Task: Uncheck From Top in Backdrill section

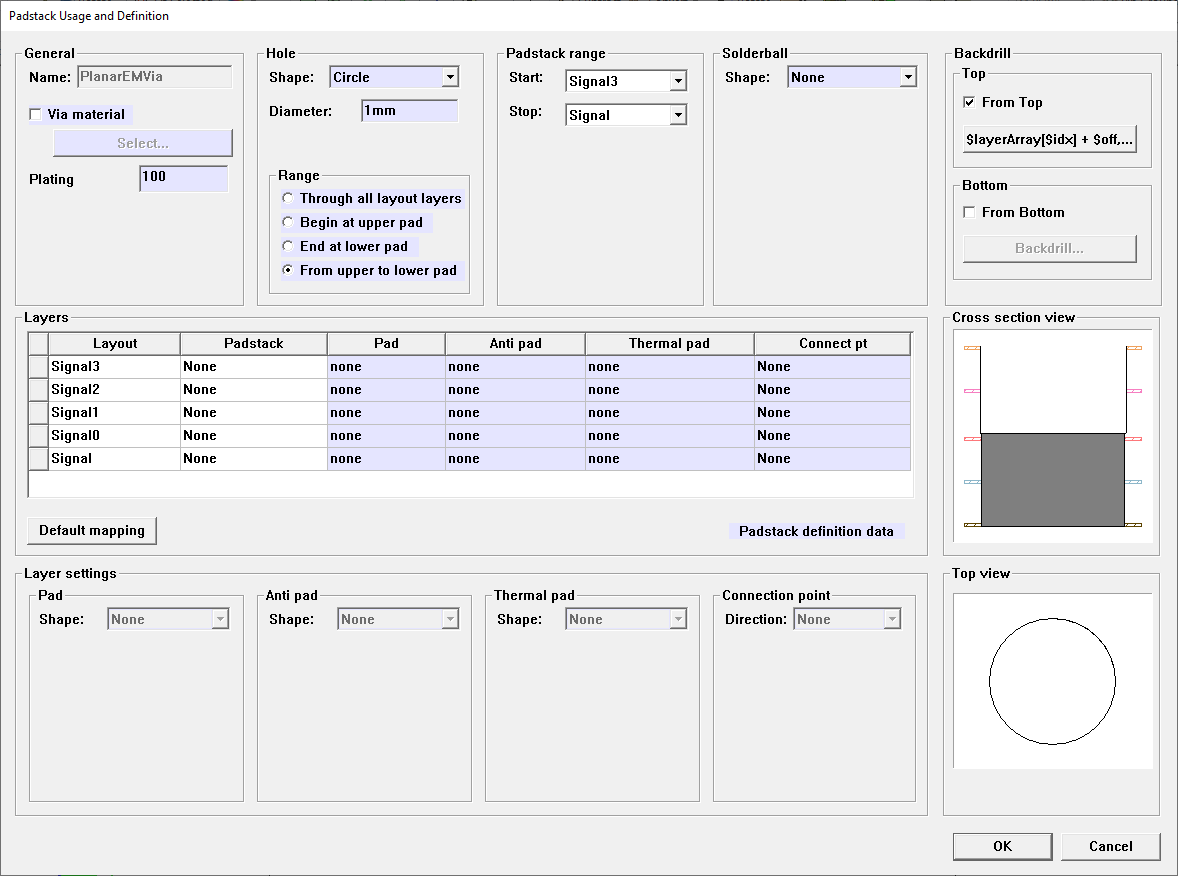Action: (968, 102)
